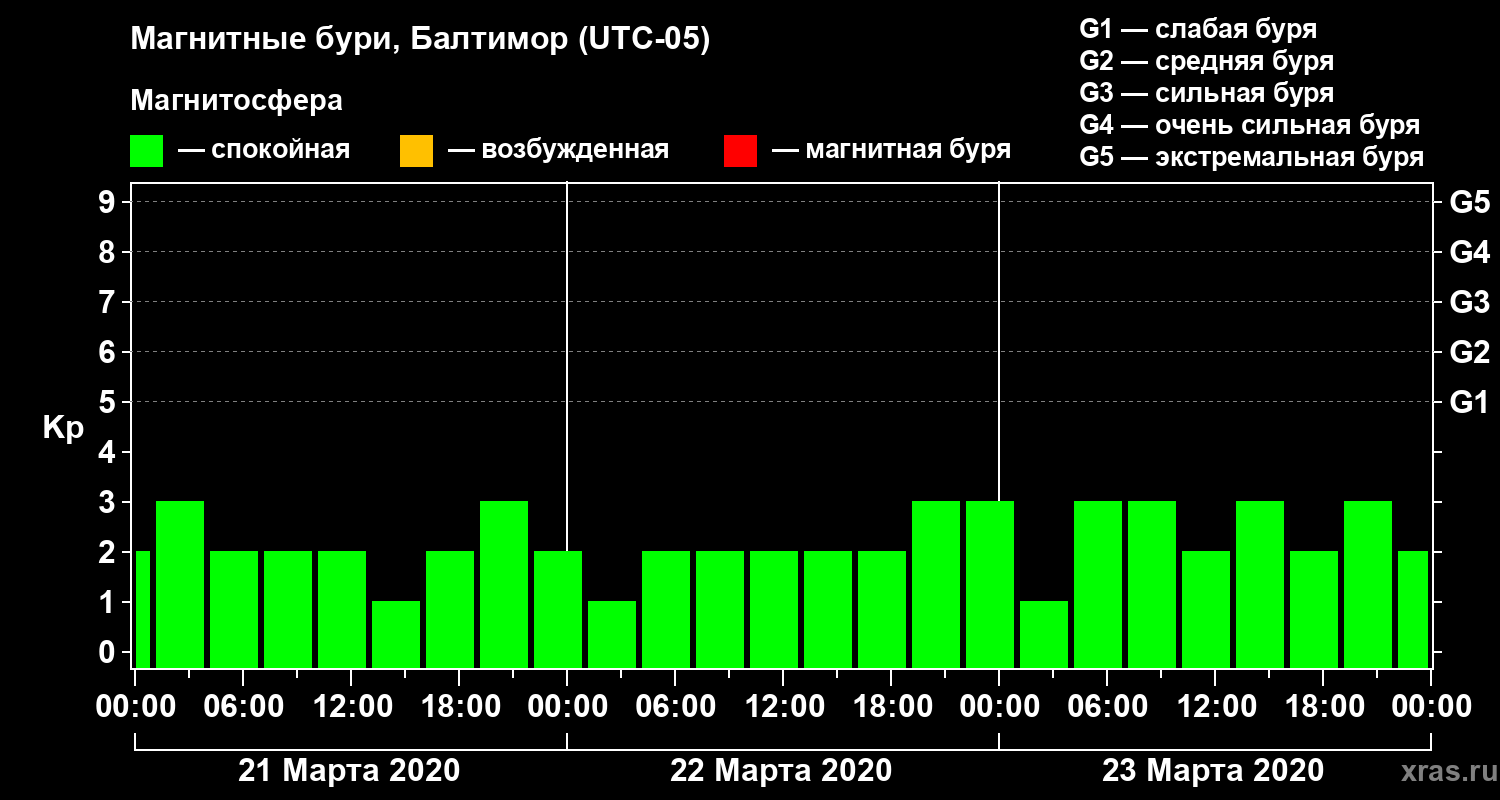
Task: Click the '06:00' time label for 21 March
Action: click(x=243, y=707)
